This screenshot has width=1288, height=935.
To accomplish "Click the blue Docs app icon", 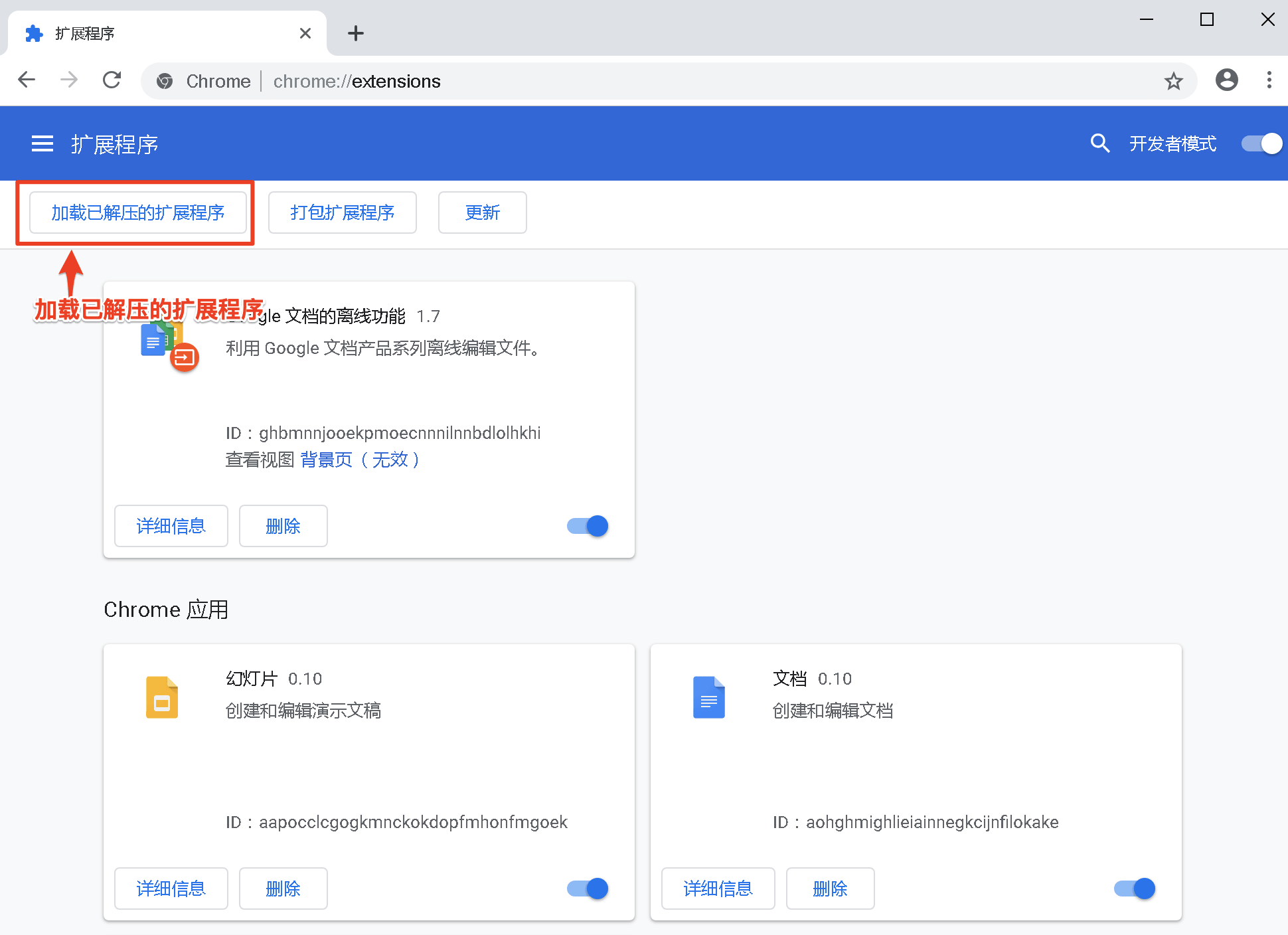I will [x=708, y=697].
